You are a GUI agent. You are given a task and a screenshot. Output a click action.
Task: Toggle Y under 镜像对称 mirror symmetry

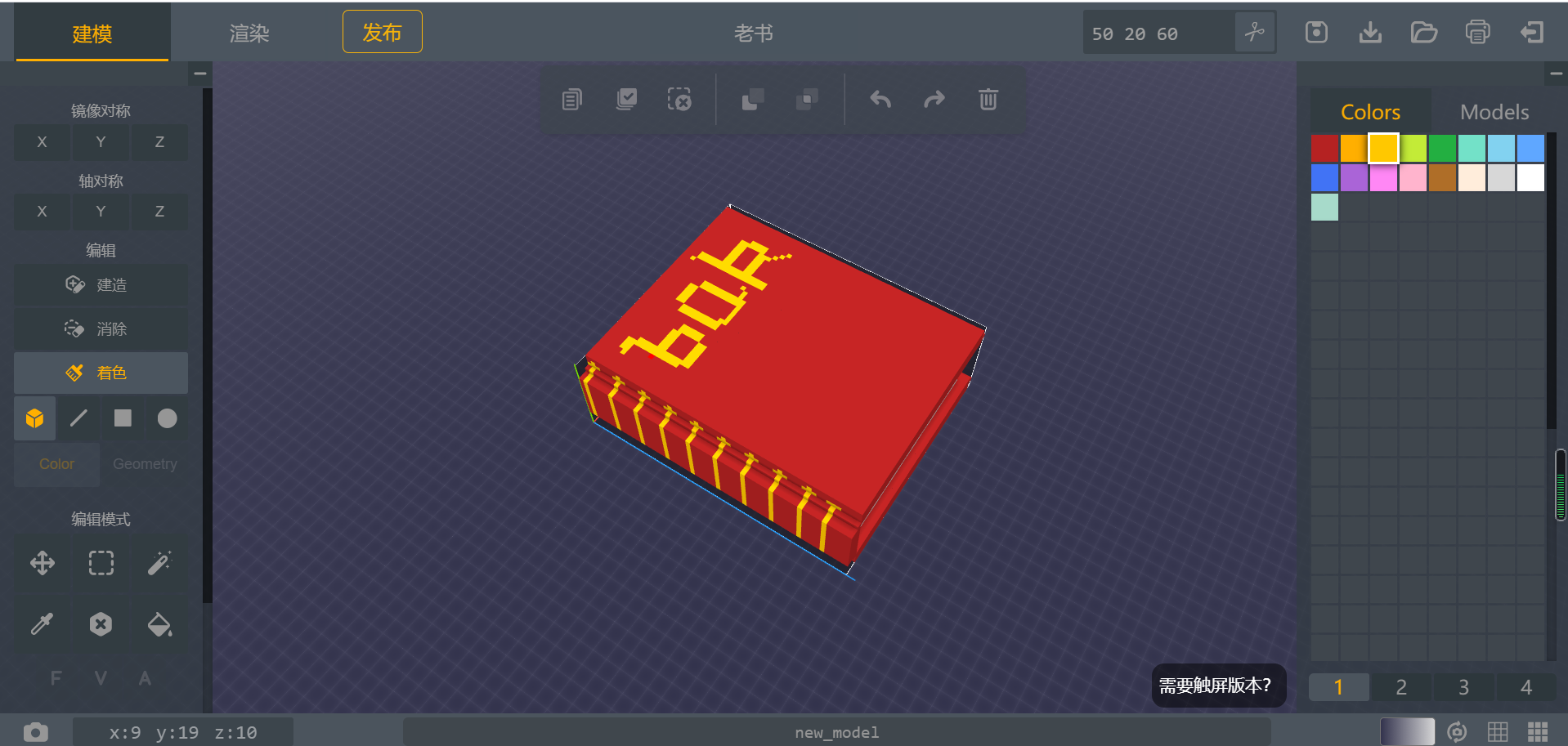coord(101,142)
